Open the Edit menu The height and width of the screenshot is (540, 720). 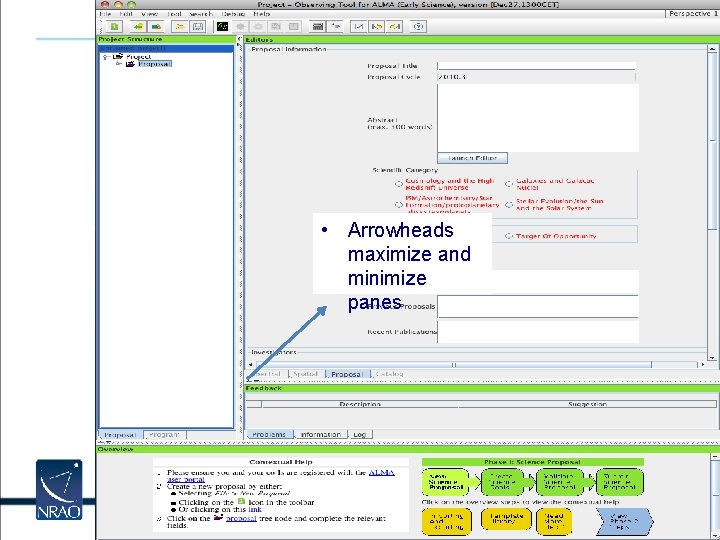126,14
